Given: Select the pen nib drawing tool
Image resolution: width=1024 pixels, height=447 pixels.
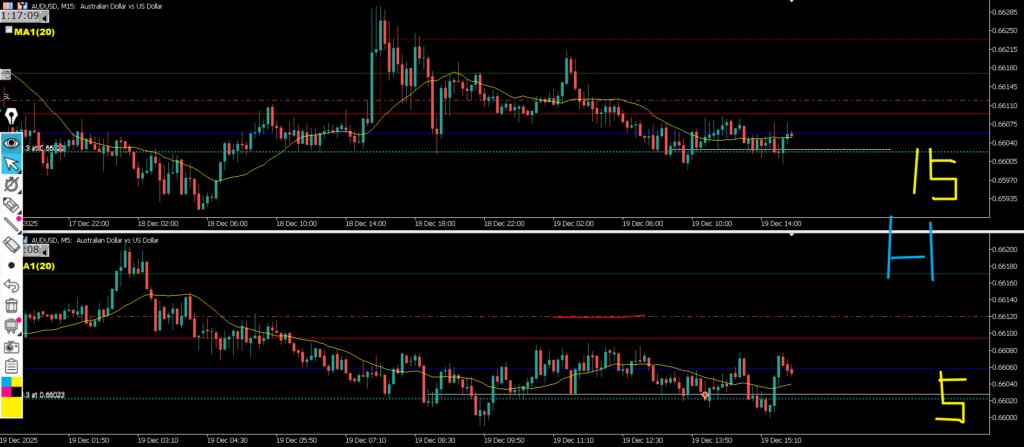Looking at the screenshot, I should (11, 120).
